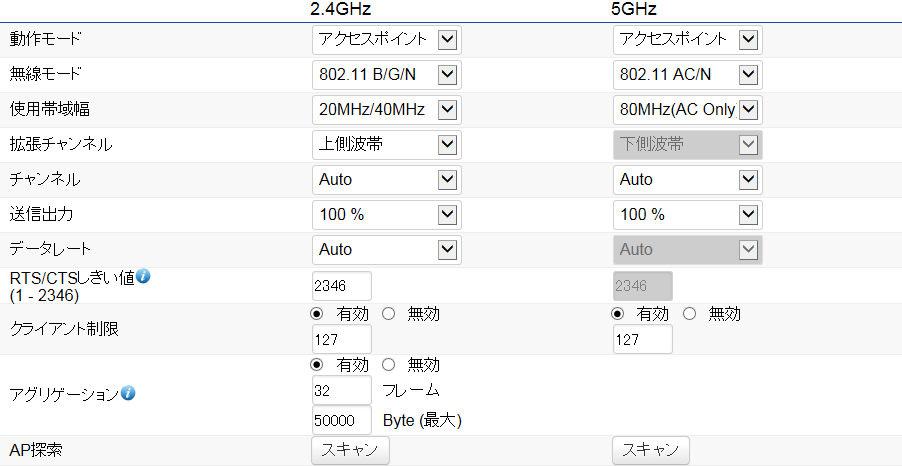Open the 2.4GHz 動作モード dropdown
Viewport: 902px width, 466px height.
click(x=387, y=40)
